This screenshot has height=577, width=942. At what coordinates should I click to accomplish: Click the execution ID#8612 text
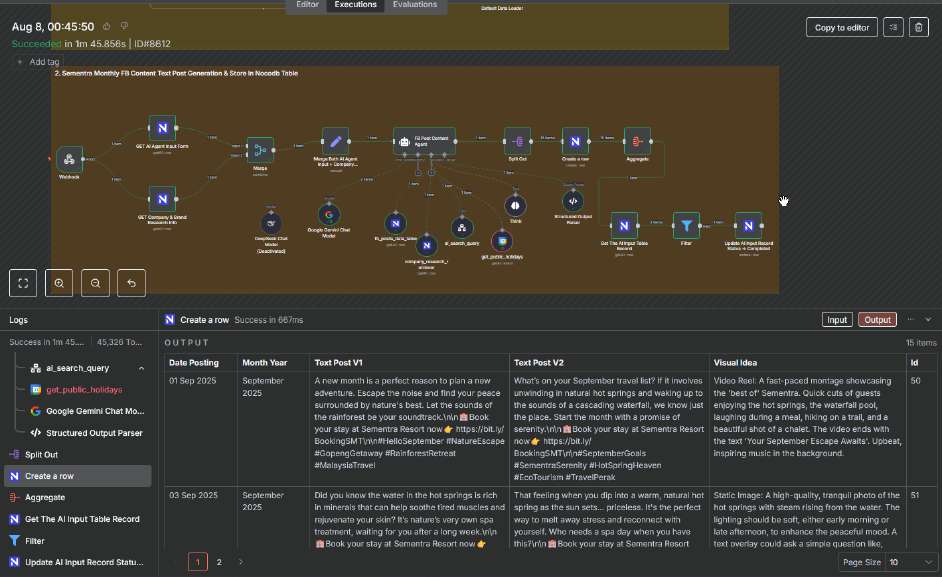click(x=152, y=44)
